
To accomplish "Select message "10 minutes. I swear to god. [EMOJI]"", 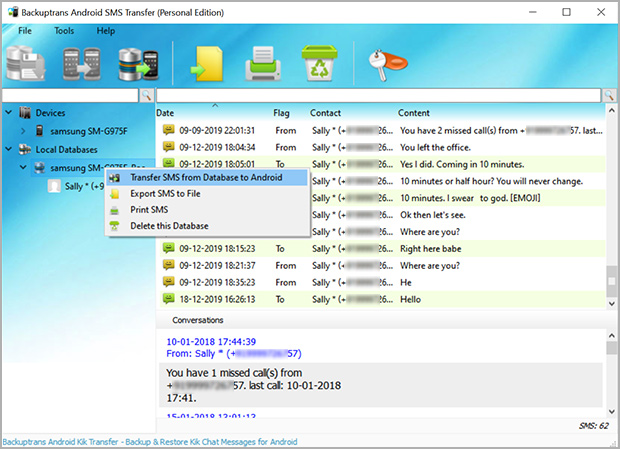I will pos(470,198).
